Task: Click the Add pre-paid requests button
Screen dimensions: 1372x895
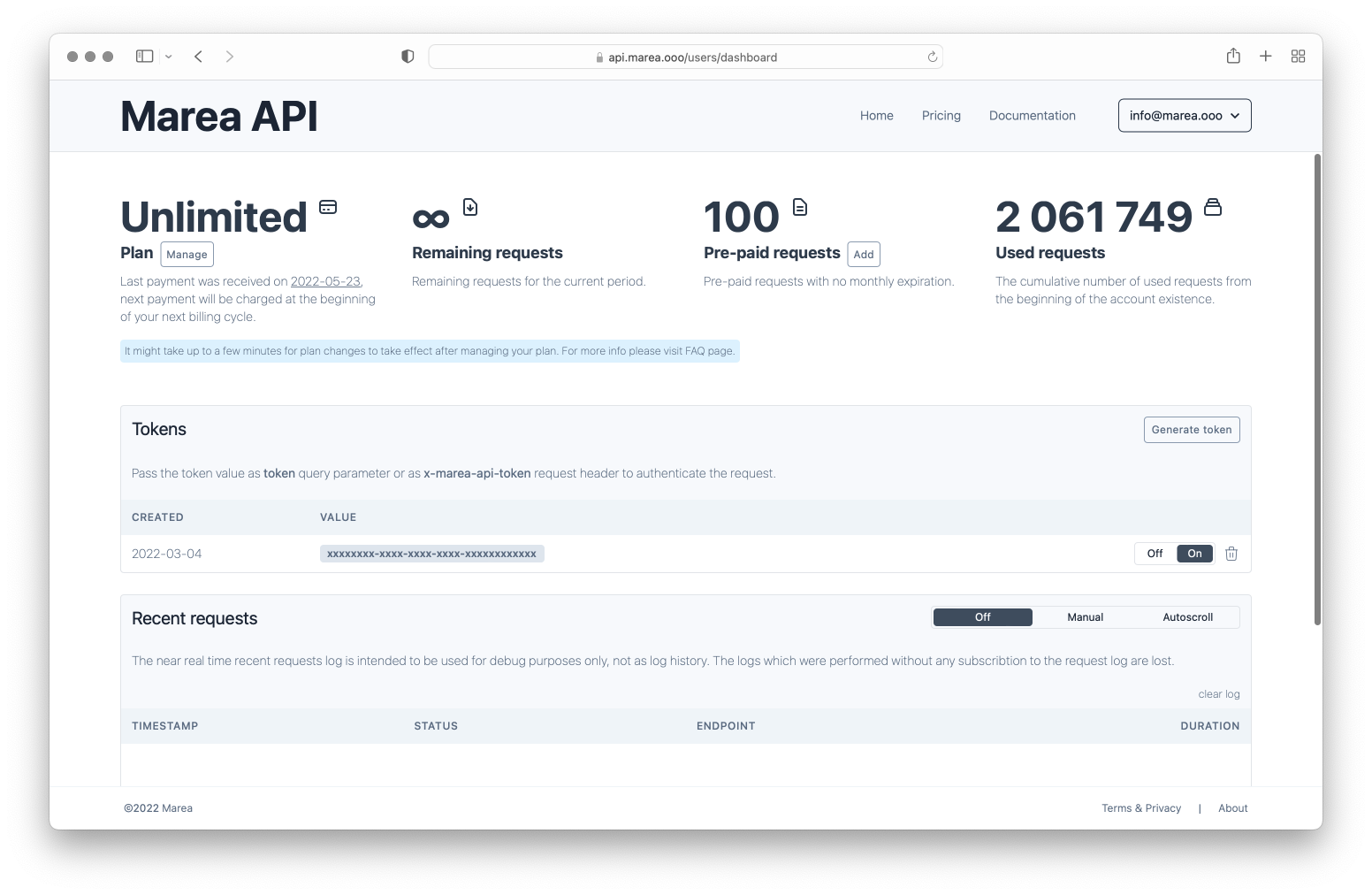Action: tap(864, 254)
